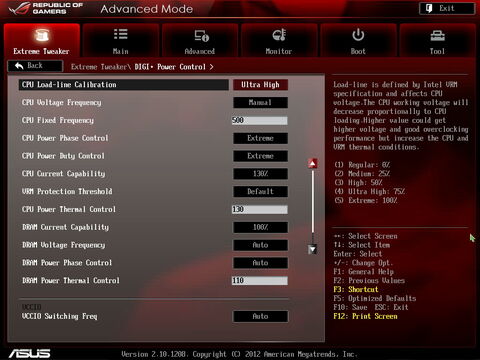Click the Advanced info screen icon

tap(202, 35)
